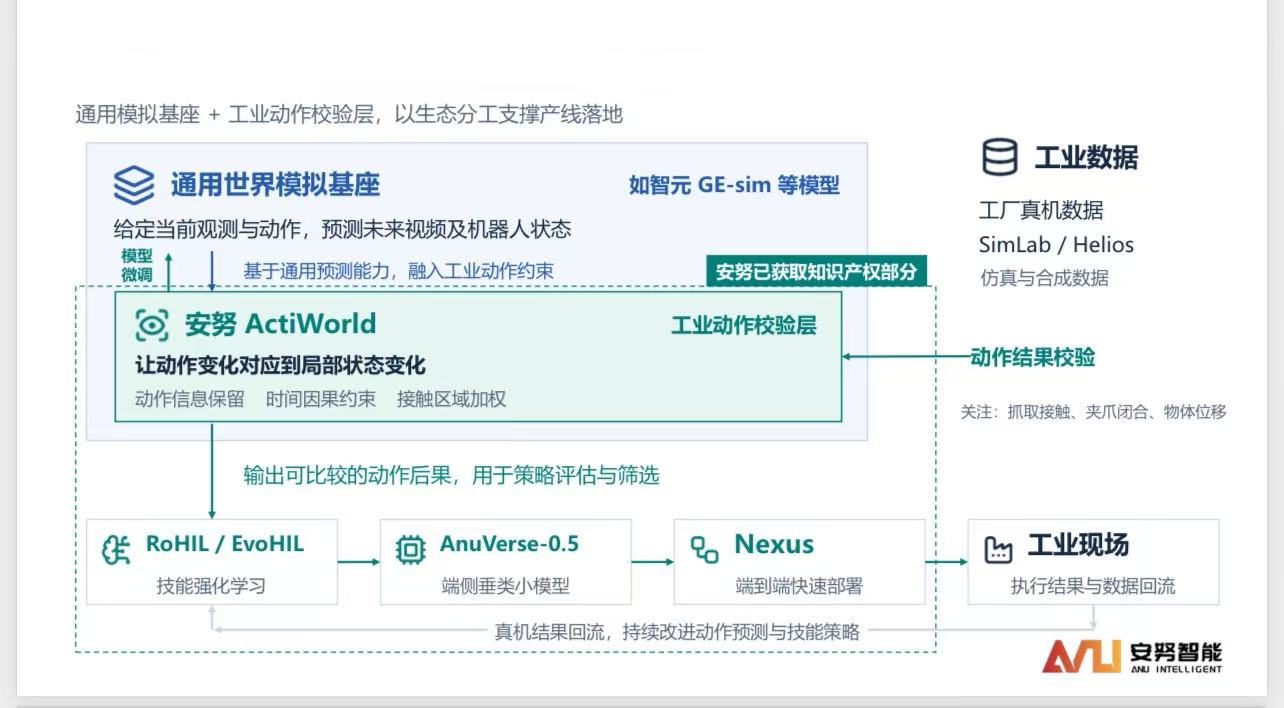Viewport: 1284px width, 708px height.
Task: Click 基于通用预测能力，融入工业动作约束 text
Action: tap(398, 271)
